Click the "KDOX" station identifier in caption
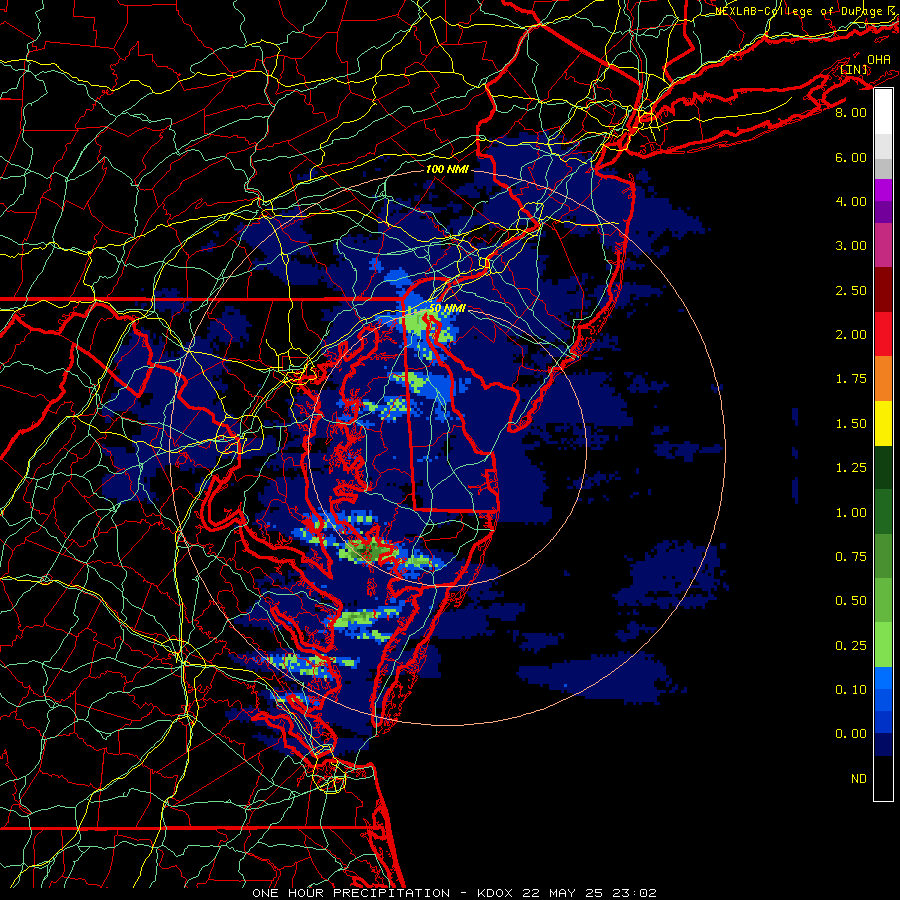 (x=496, y=893)
